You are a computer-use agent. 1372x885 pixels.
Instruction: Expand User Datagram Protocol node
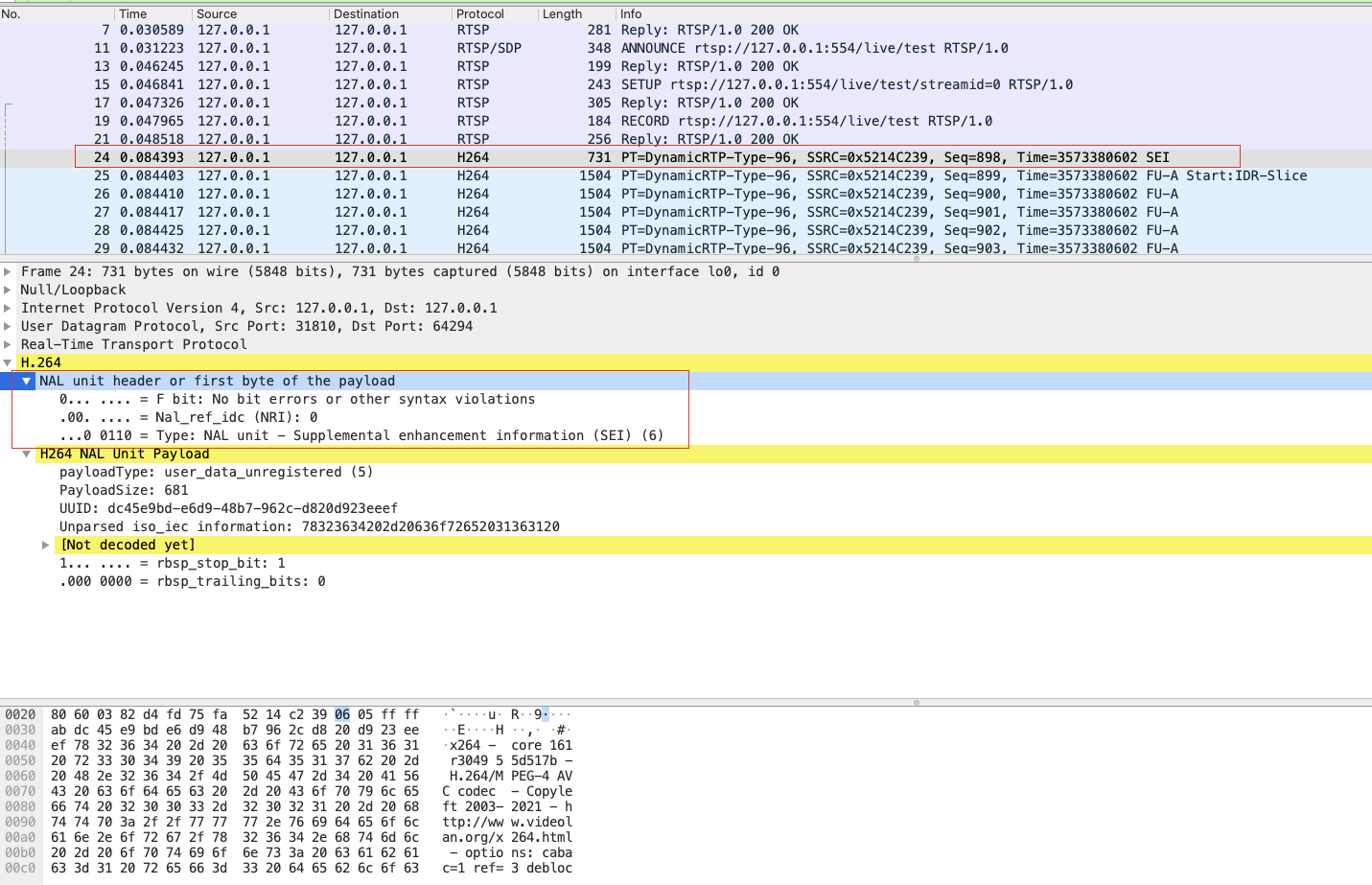[8, 326]
